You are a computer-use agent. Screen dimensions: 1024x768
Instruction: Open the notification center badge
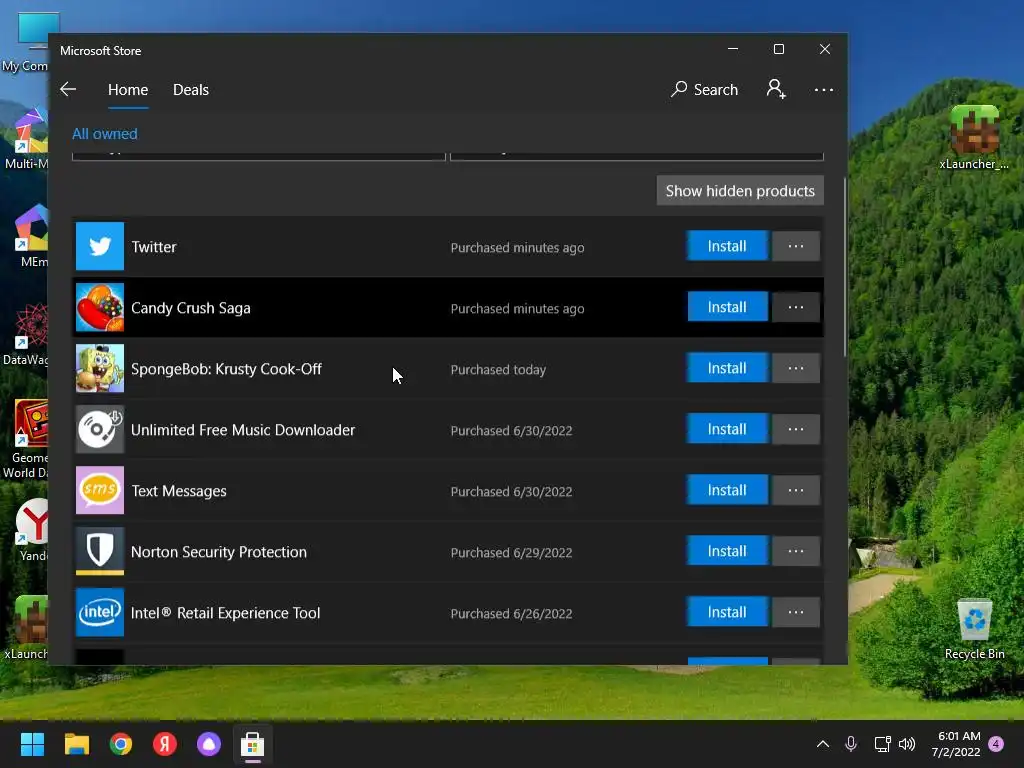pos(996,744)
